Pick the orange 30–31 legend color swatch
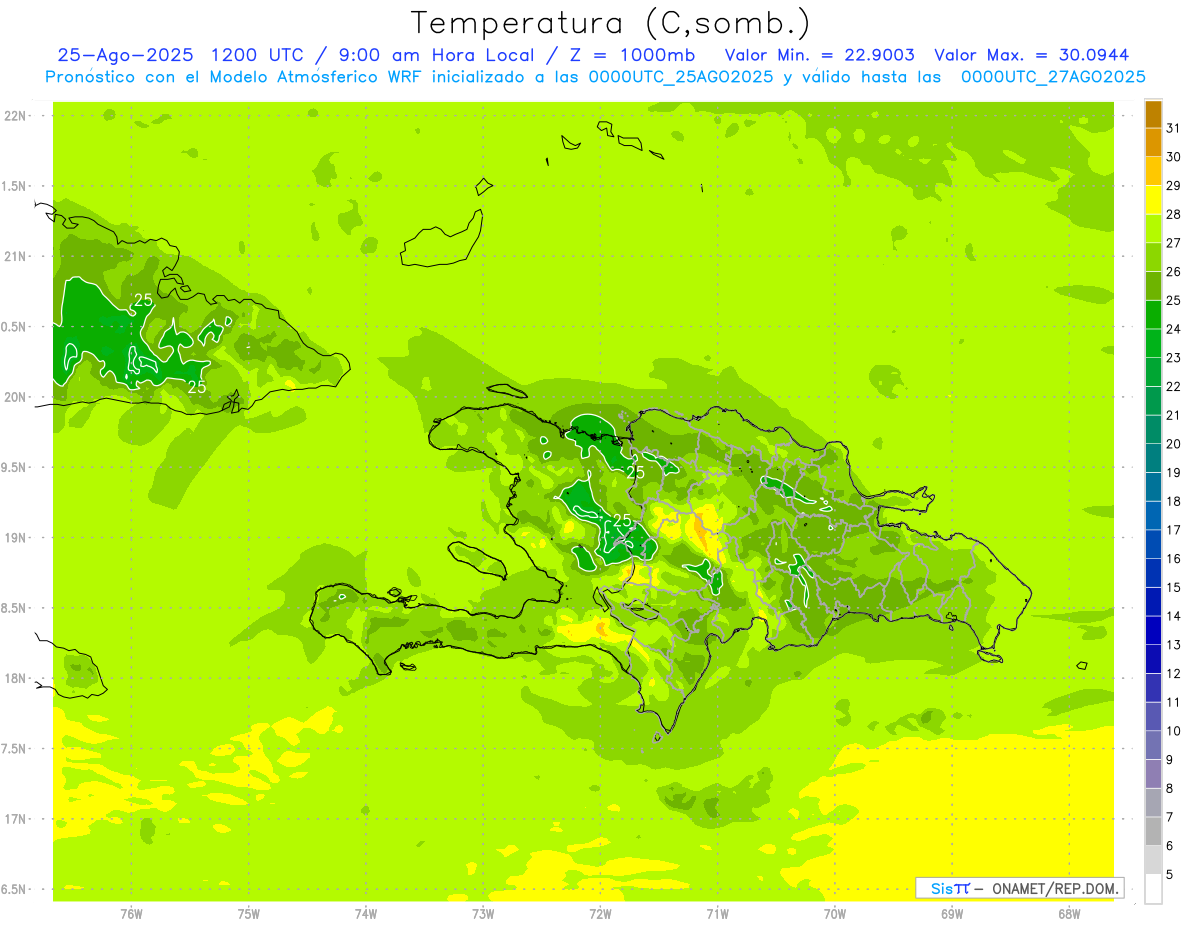This screenshot has width=1200, height=927. tap(1153, 143)
